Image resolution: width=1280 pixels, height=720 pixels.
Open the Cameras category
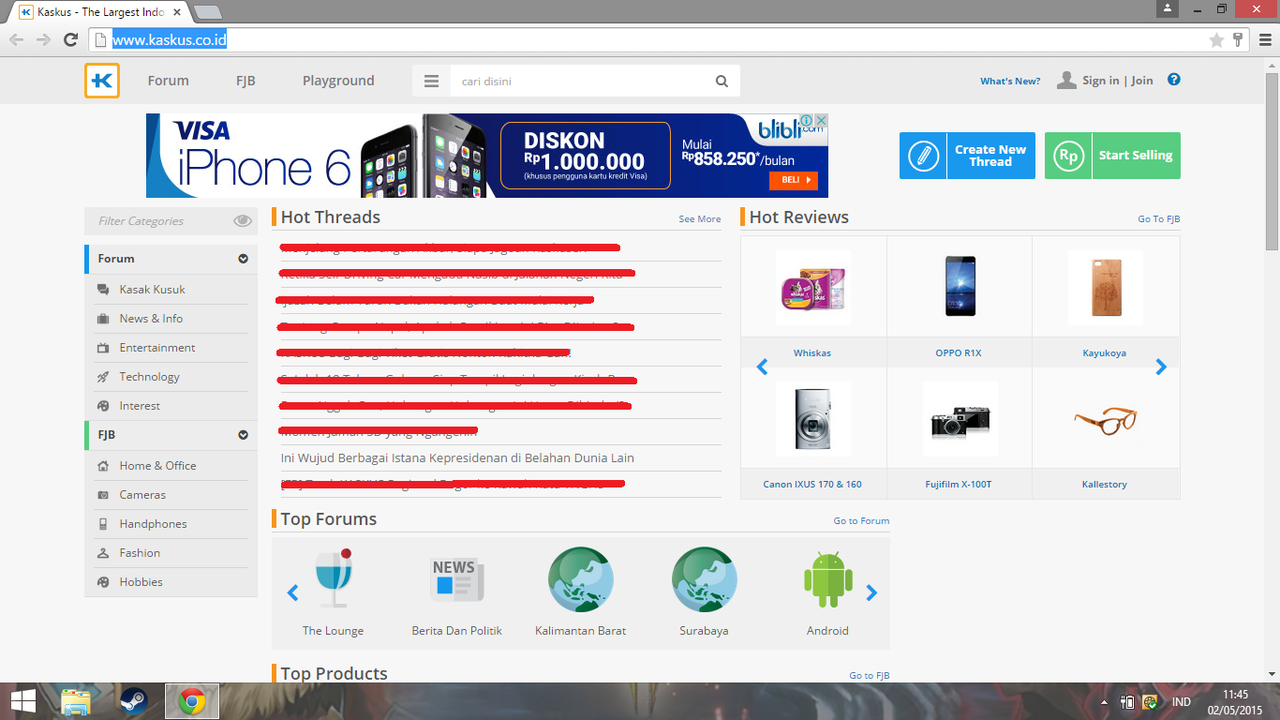pyautogui.click(x=142, y=494)
